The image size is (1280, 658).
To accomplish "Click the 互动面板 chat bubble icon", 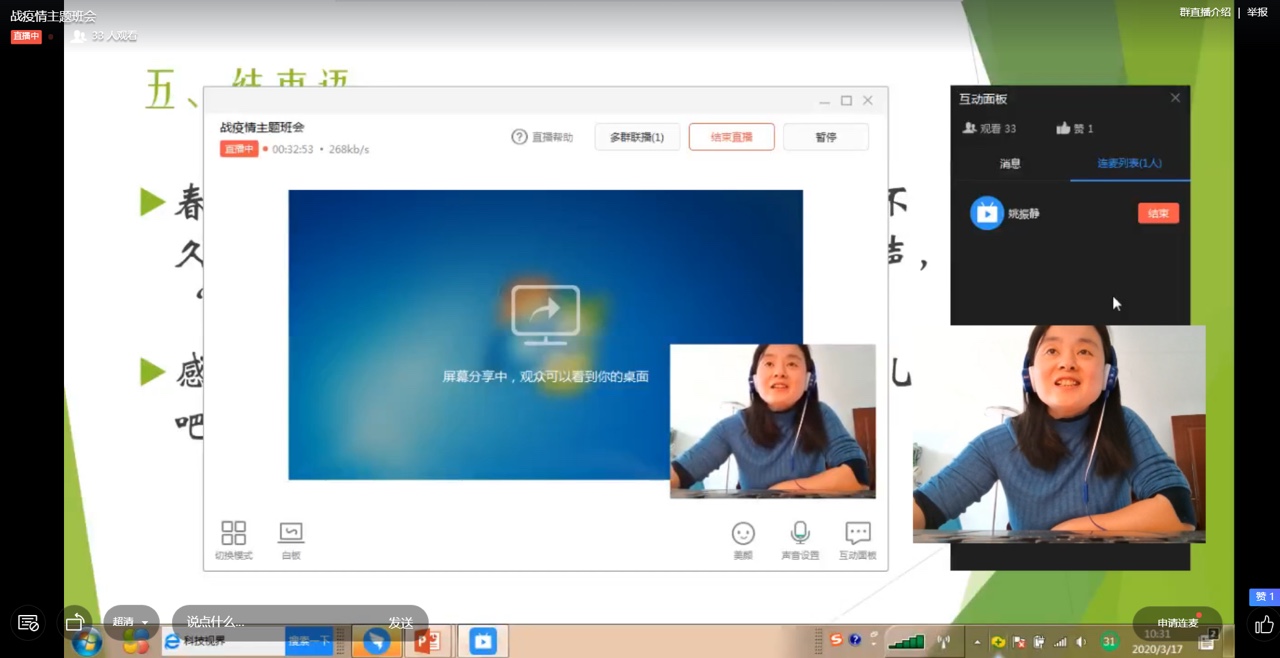I will click(857, 534).
